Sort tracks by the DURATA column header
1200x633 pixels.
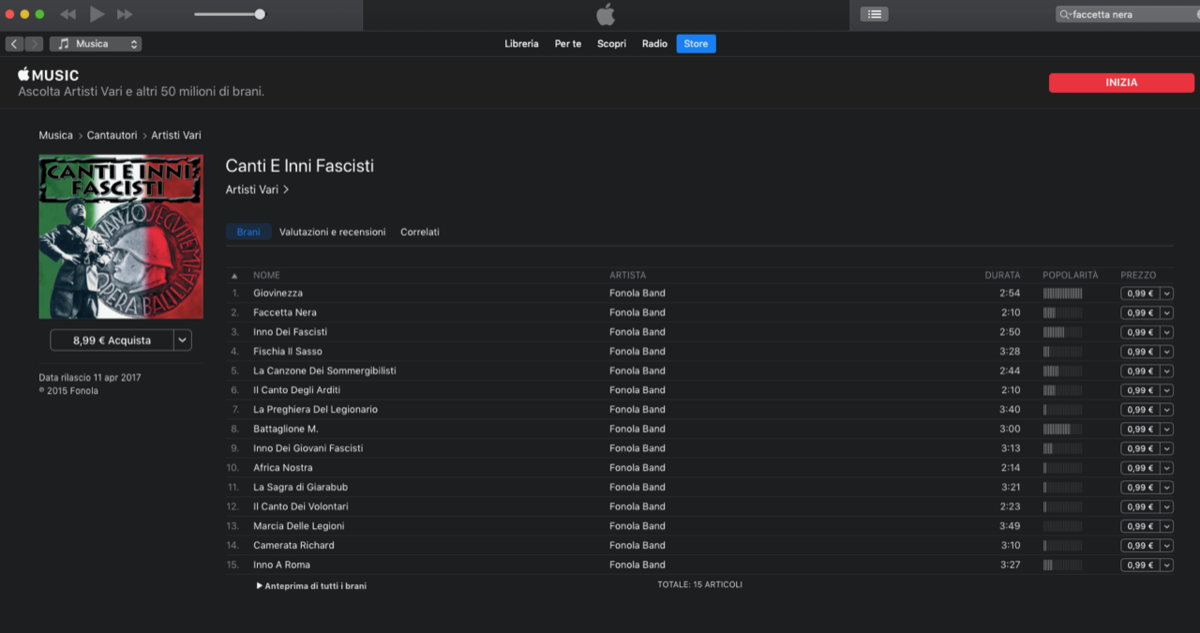tap(1002, 275)
